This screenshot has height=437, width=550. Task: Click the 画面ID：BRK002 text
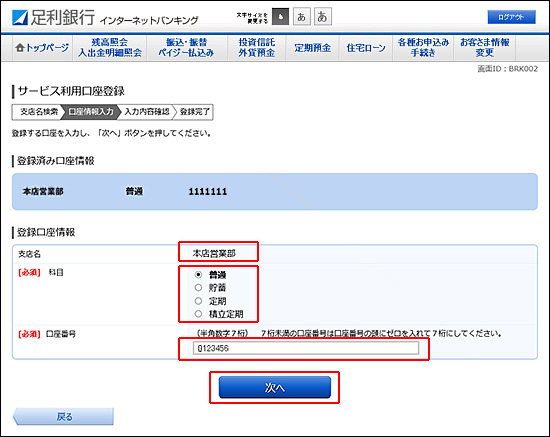click(508, 69)
